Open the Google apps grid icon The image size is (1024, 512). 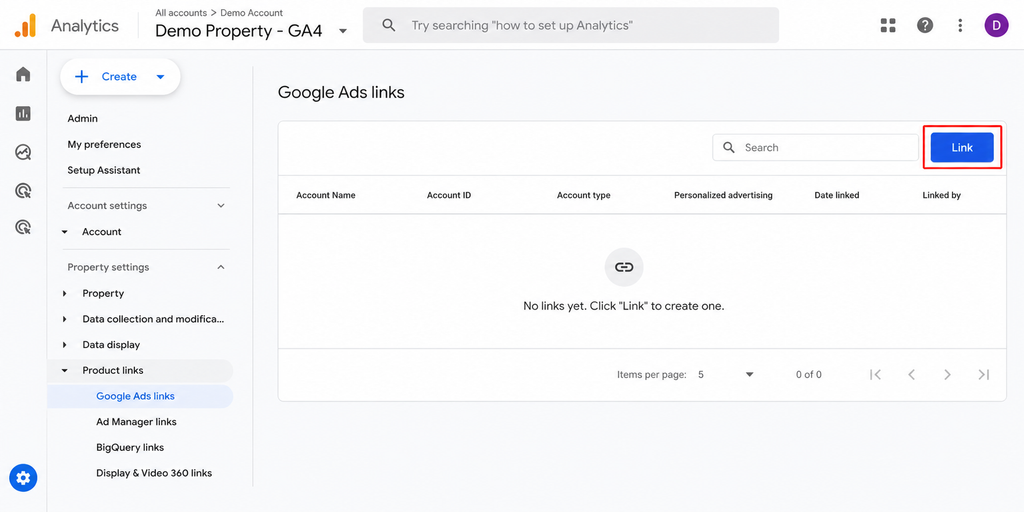click(888, 25)
